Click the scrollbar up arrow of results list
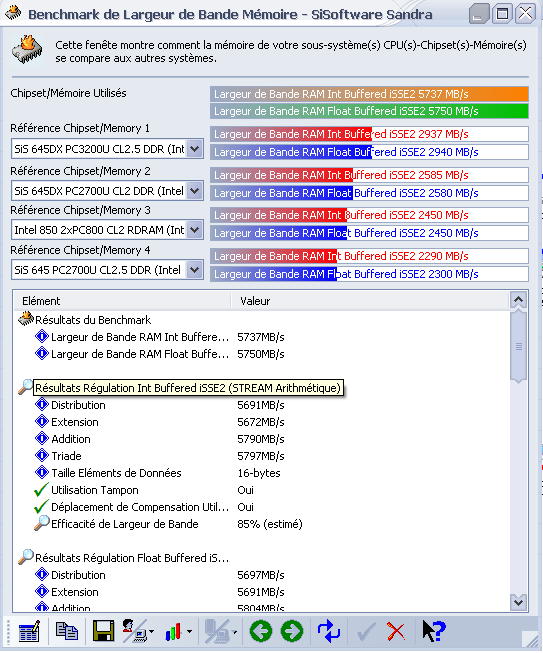Image resolution: width=543 pixels, height=653 pixels. (518, 300)
